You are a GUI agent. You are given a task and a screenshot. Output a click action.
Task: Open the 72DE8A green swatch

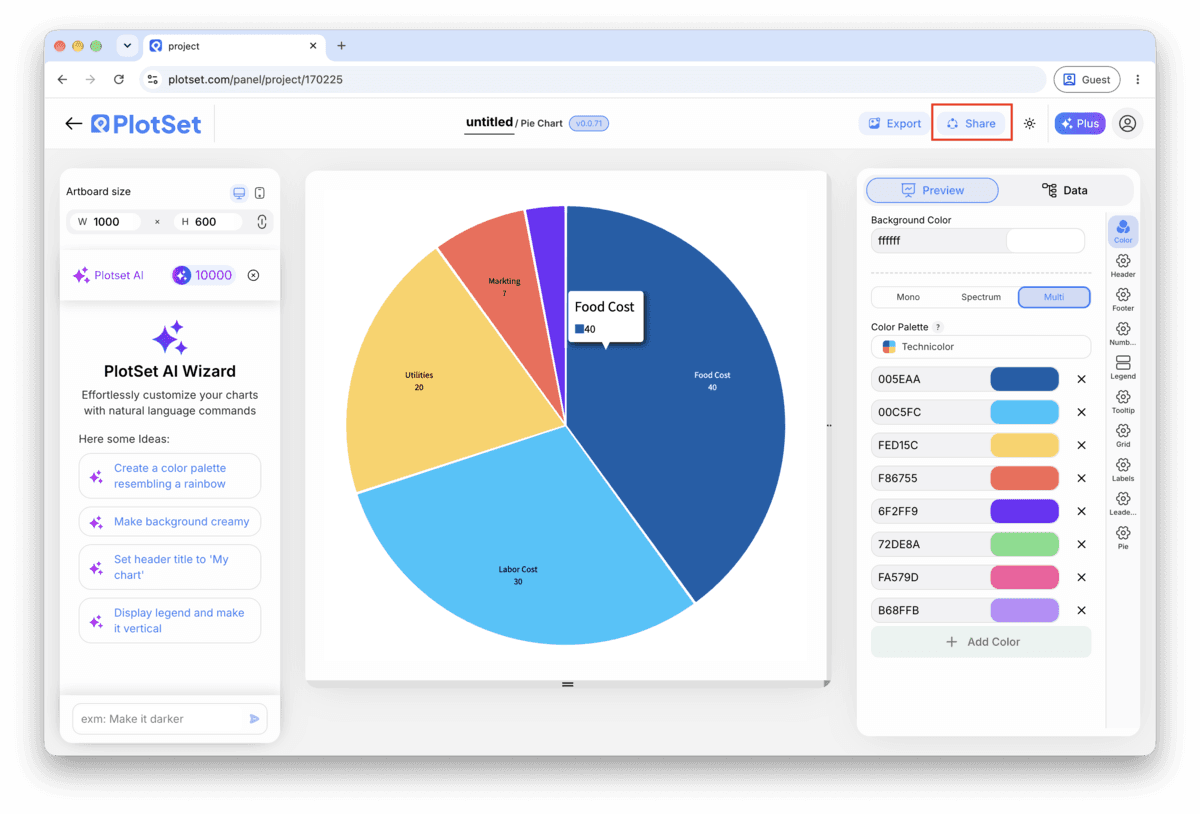[1025, 544]
